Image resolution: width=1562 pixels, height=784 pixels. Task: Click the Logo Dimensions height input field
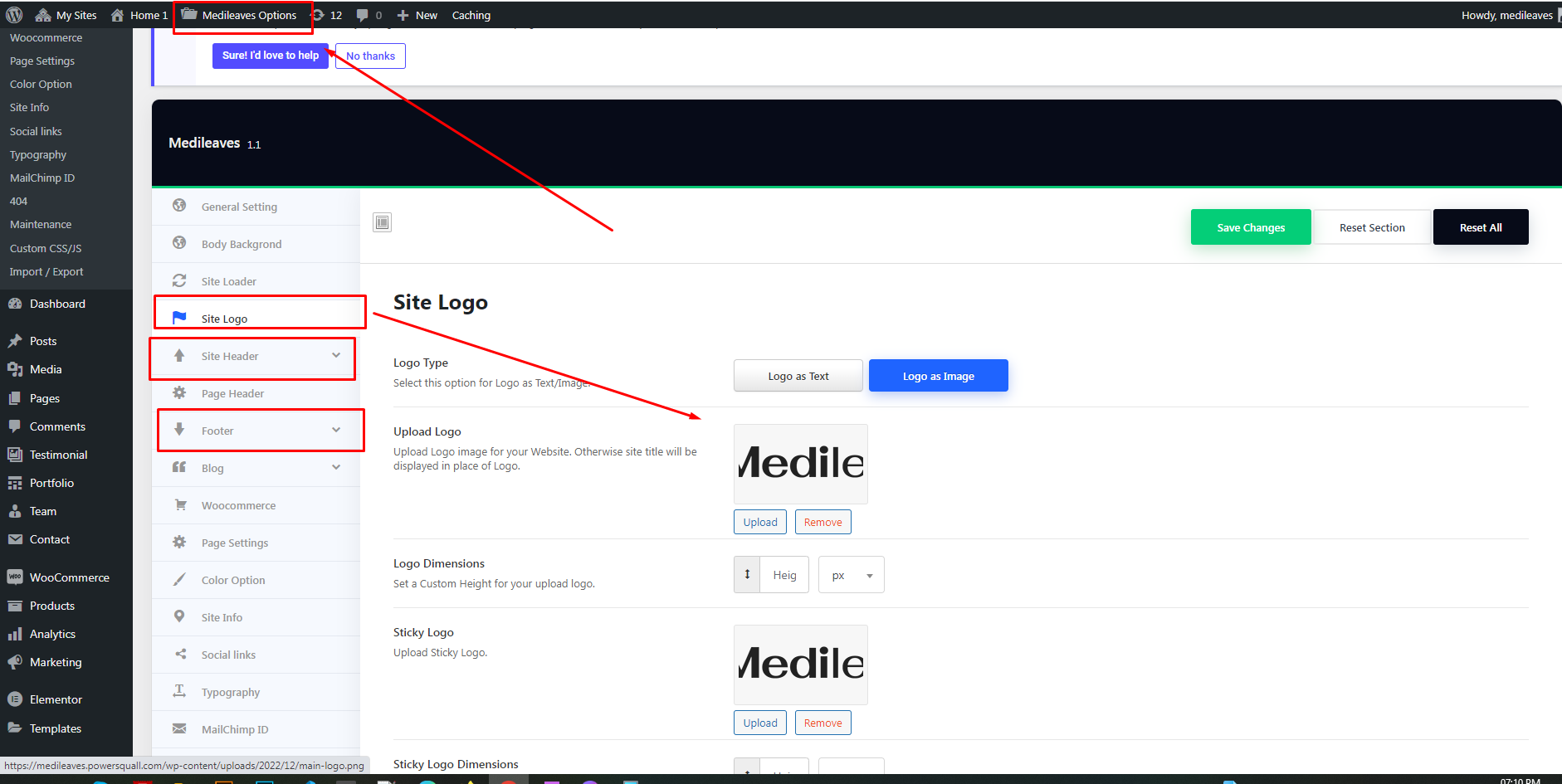click(784, 575)
